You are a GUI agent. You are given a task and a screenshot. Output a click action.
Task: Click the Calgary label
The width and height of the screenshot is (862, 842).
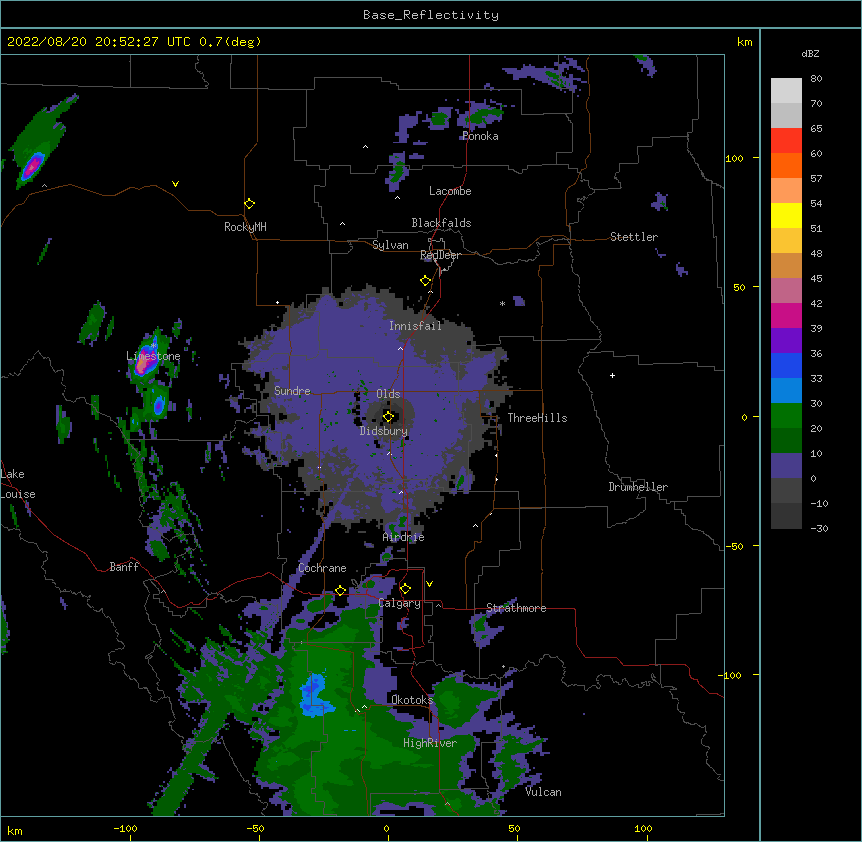click(x=400, y=603)
